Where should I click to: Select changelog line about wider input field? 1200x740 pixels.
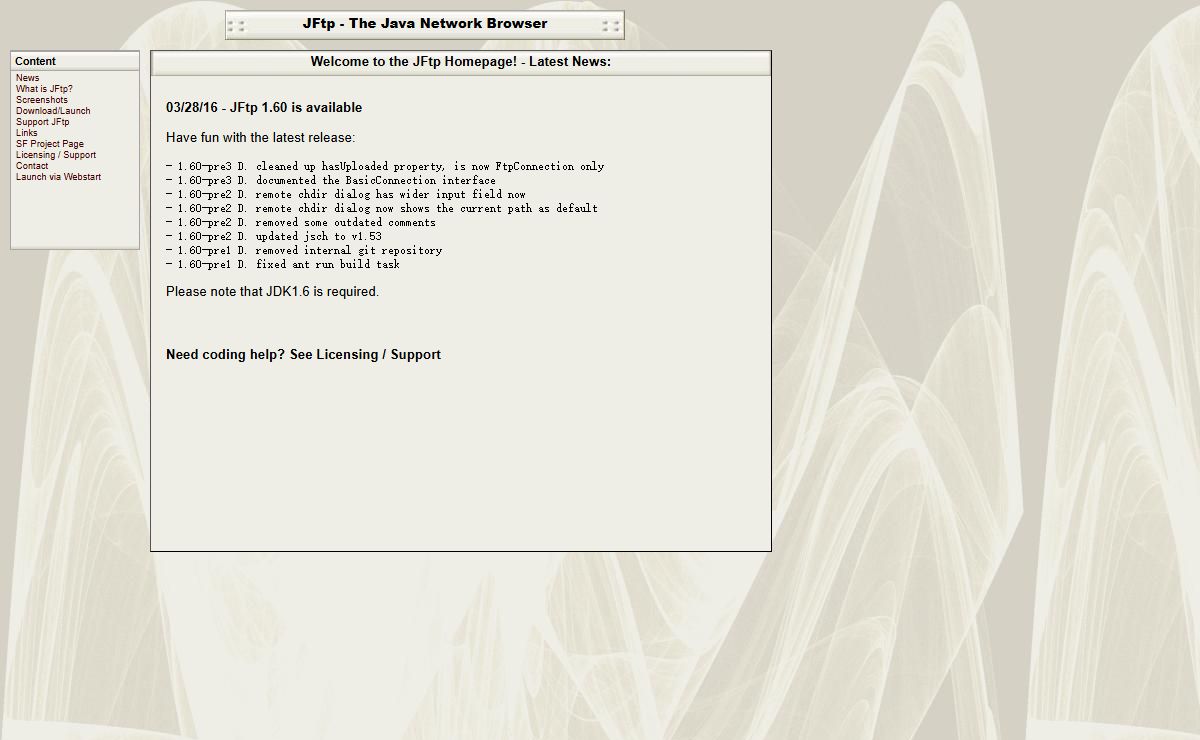pos(346,195)
